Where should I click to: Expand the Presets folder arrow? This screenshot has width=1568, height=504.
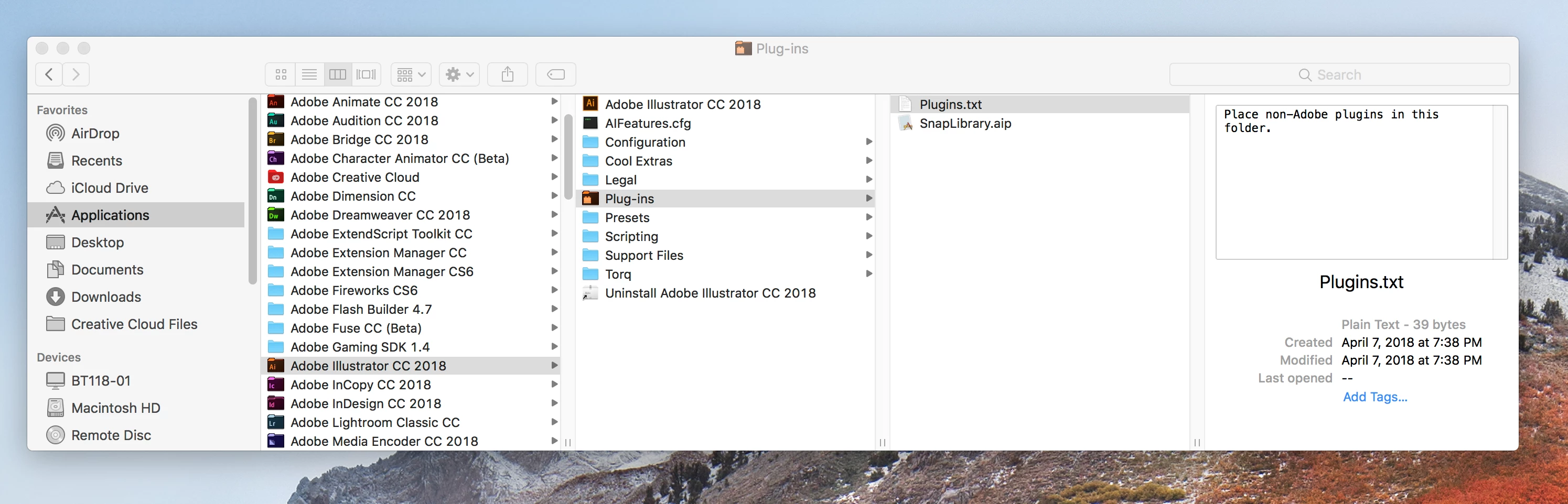tap(868, 217)
